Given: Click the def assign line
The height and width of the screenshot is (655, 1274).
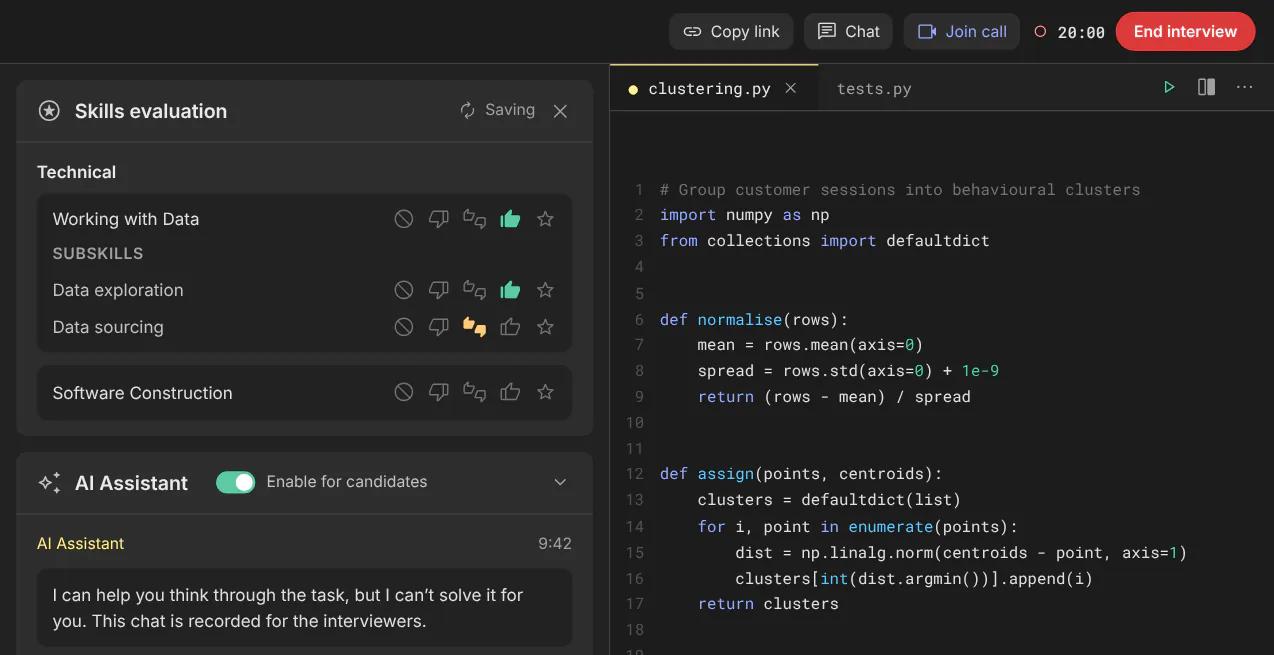Looking at the screenshot, I should pos(801,474).
